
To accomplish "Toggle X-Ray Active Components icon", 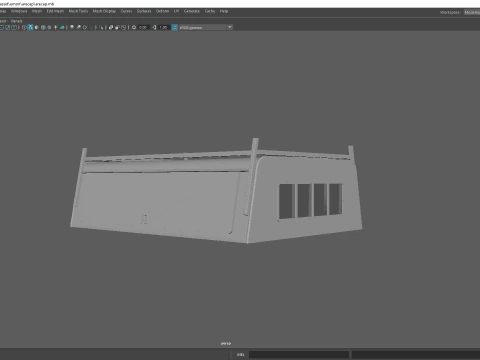I will coord(117,27).
